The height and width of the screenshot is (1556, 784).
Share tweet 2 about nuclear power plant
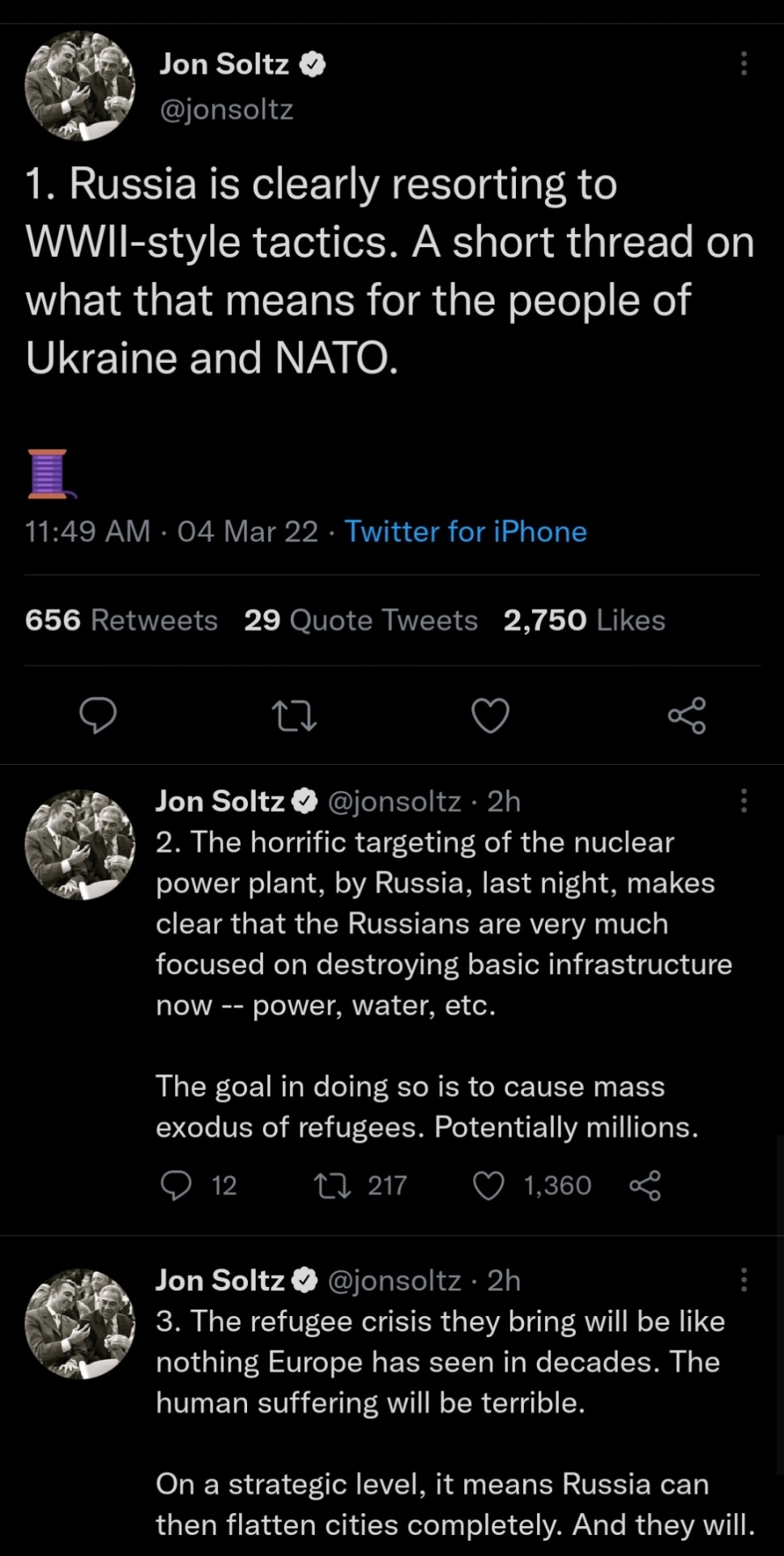click(645, 1186)
